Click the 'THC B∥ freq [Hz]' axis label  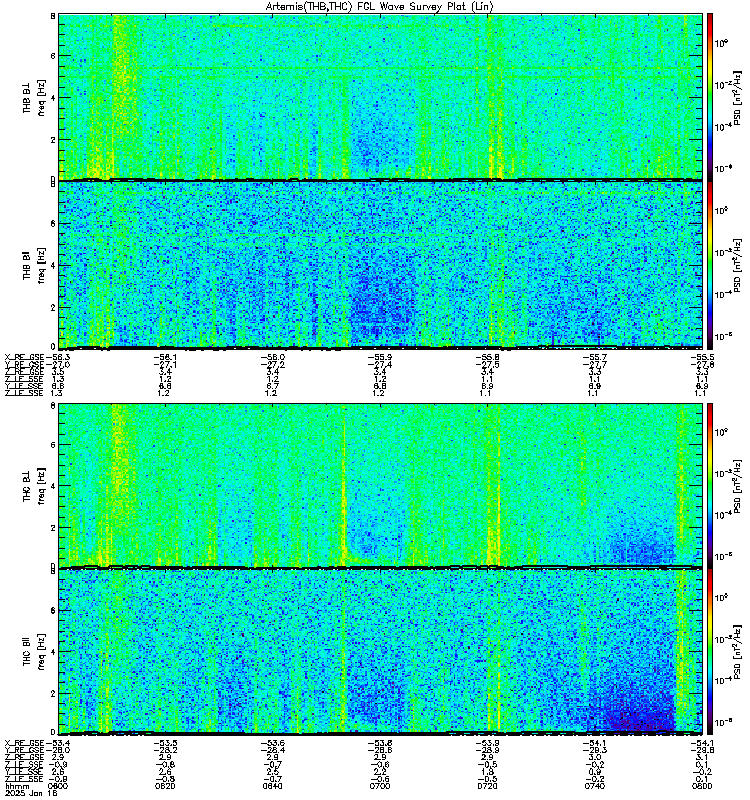coord(34,652)
